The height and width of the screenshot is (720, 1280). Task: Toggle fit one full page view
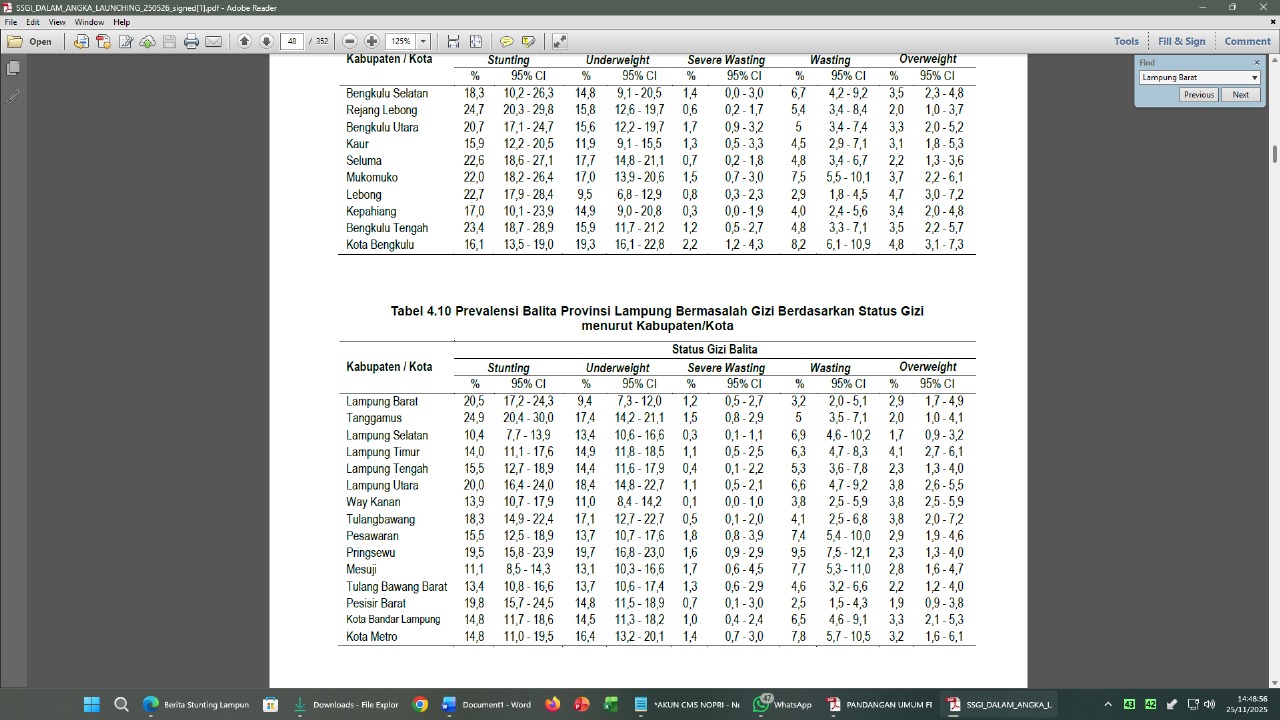click(x=476, y=42)
